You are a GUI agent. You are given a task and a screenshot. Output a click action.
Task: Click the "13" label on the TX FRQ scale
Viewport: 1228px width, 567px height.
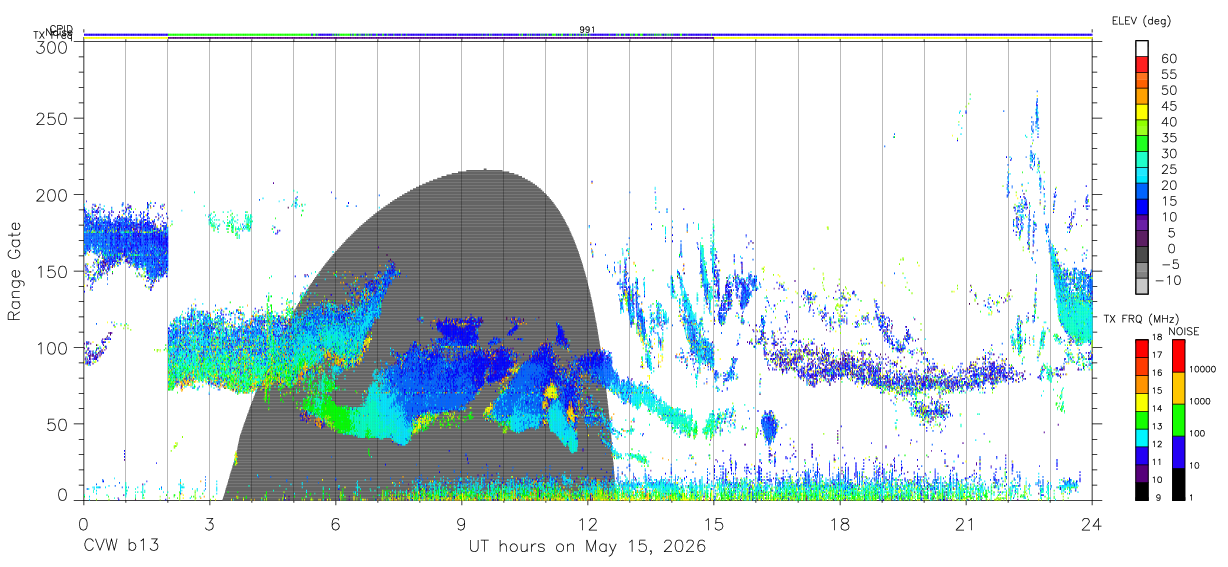pos(1157,426)
